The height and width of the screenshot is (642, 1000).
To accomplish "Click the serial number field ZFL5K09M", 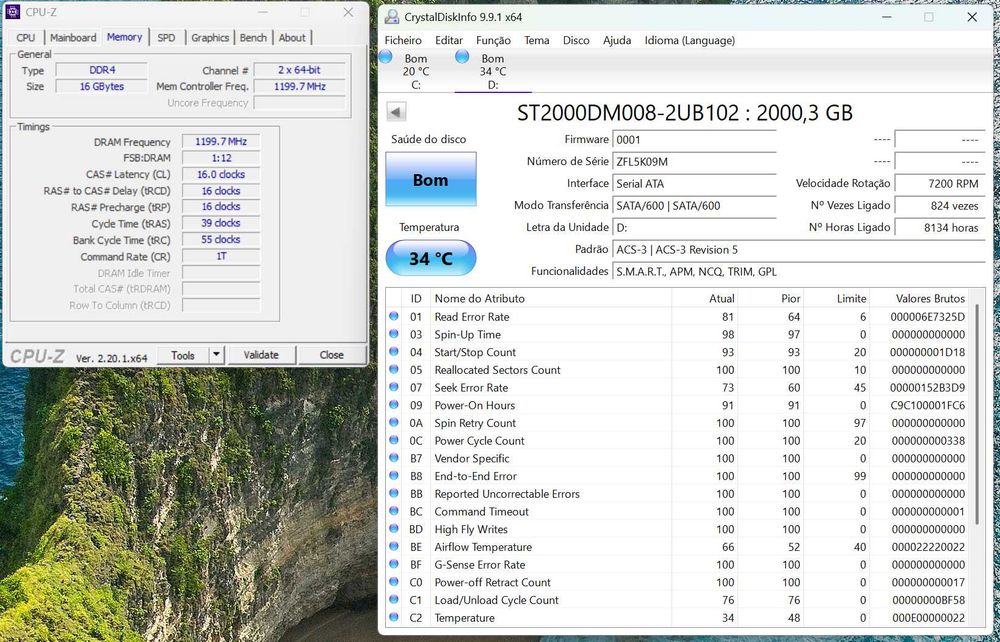I will tap(694, 161).
